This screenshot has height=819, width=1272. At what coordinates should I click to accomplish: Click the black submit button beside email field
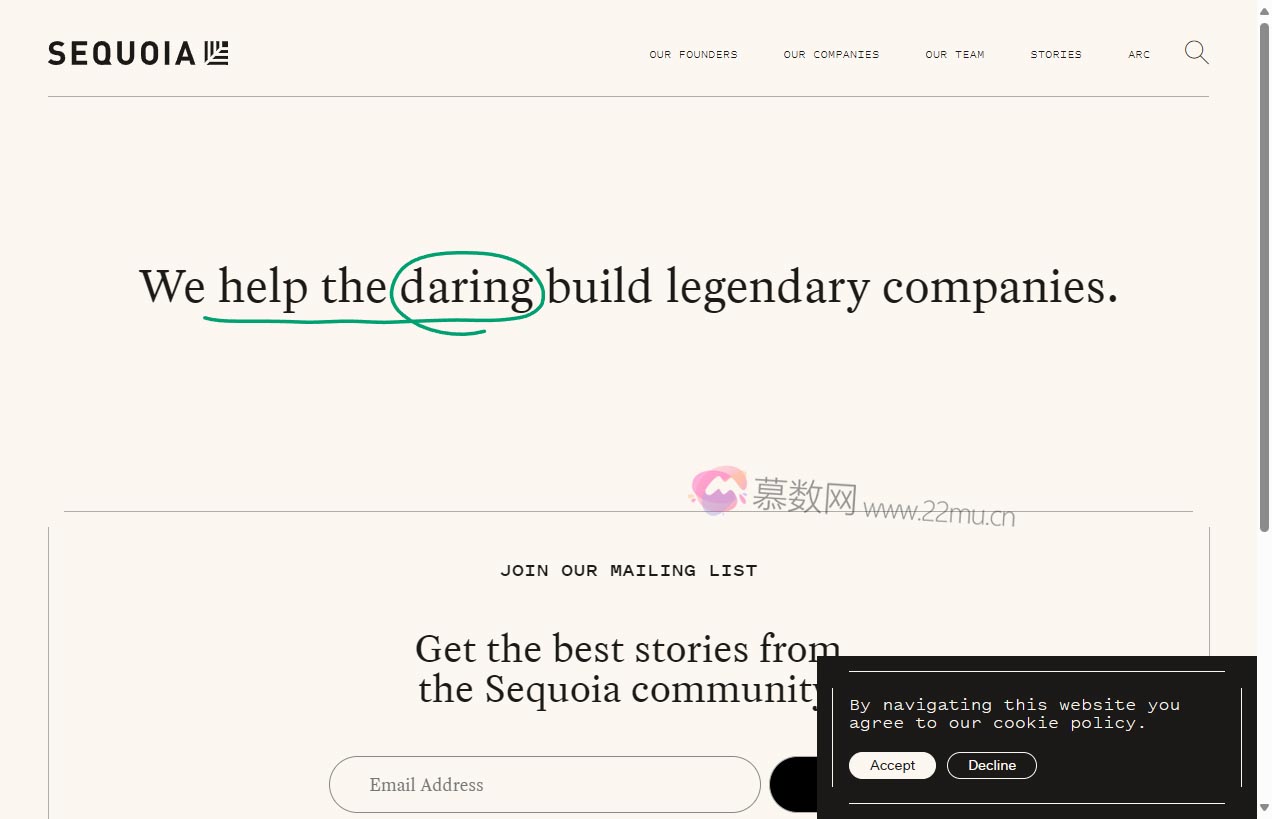tap(793, 784)
